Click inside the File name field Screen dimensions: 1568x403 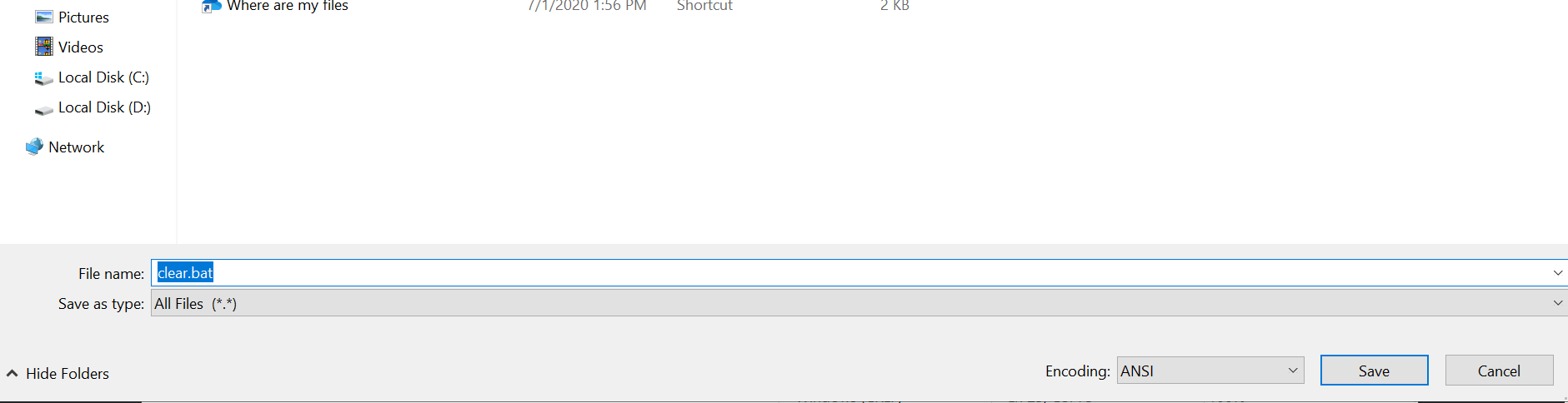point(850,273)
